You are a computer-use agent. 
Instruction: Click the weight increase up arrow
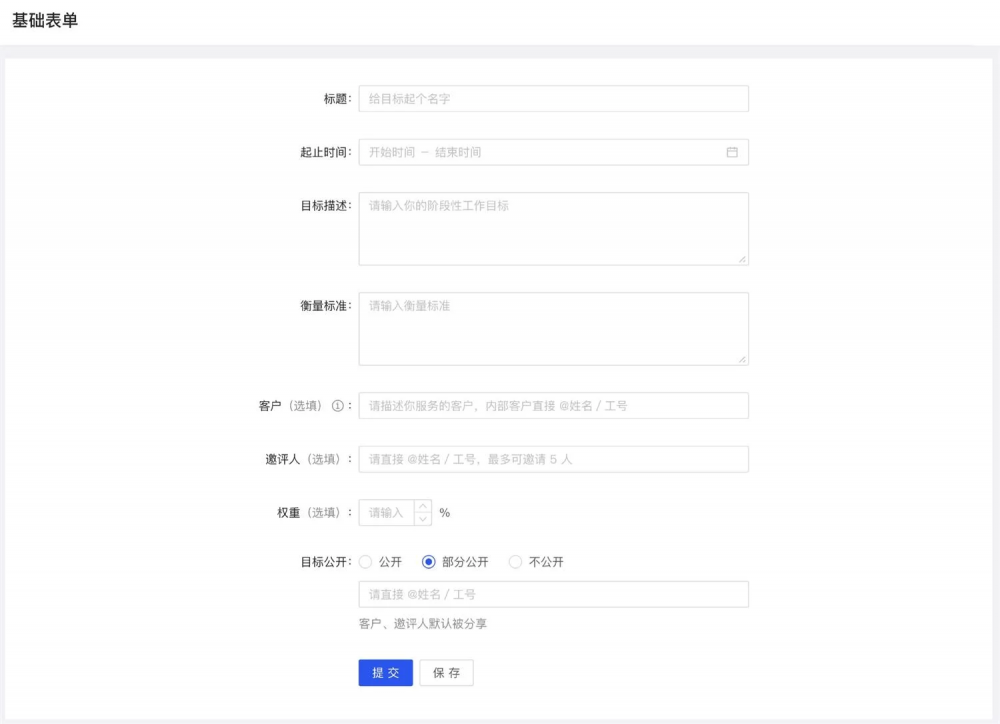[423, 506]
